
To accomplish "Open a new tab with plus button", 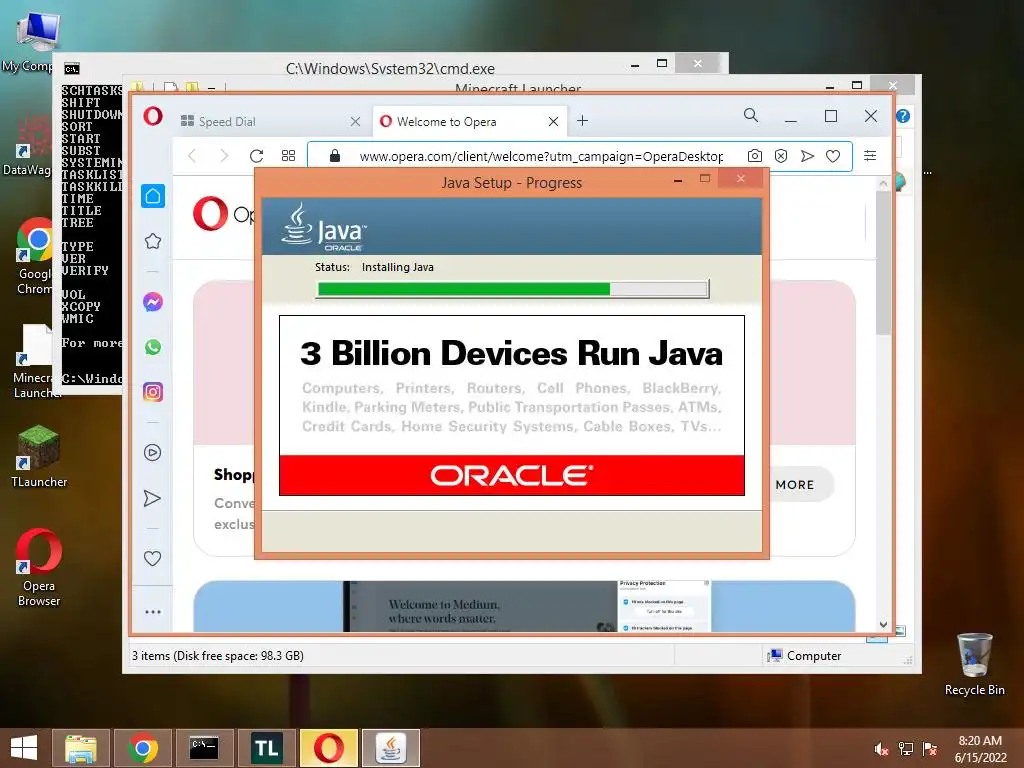I will pos(583,121).
